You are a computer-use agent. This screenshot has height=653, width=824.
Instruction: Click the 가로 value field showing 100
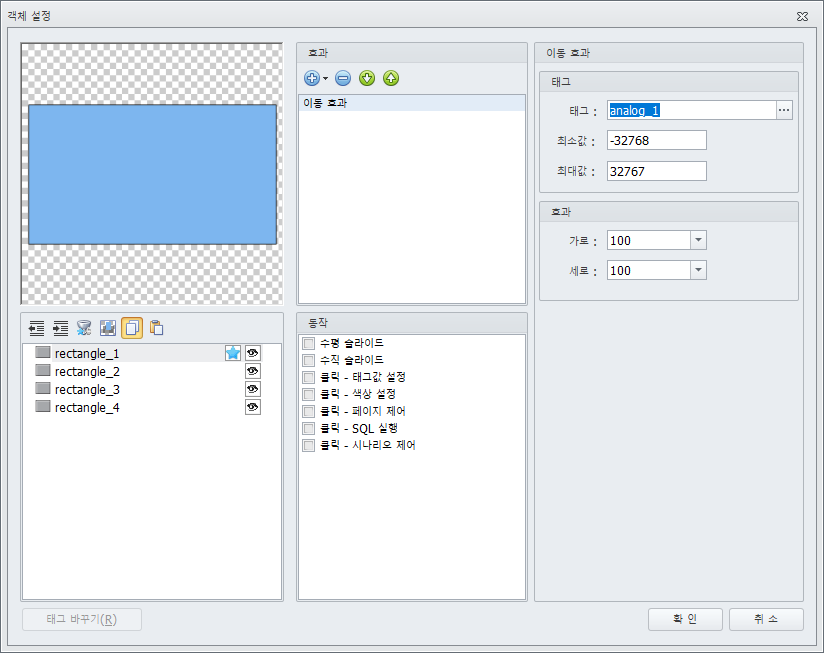pyautogui.click(x=648, y=240)
